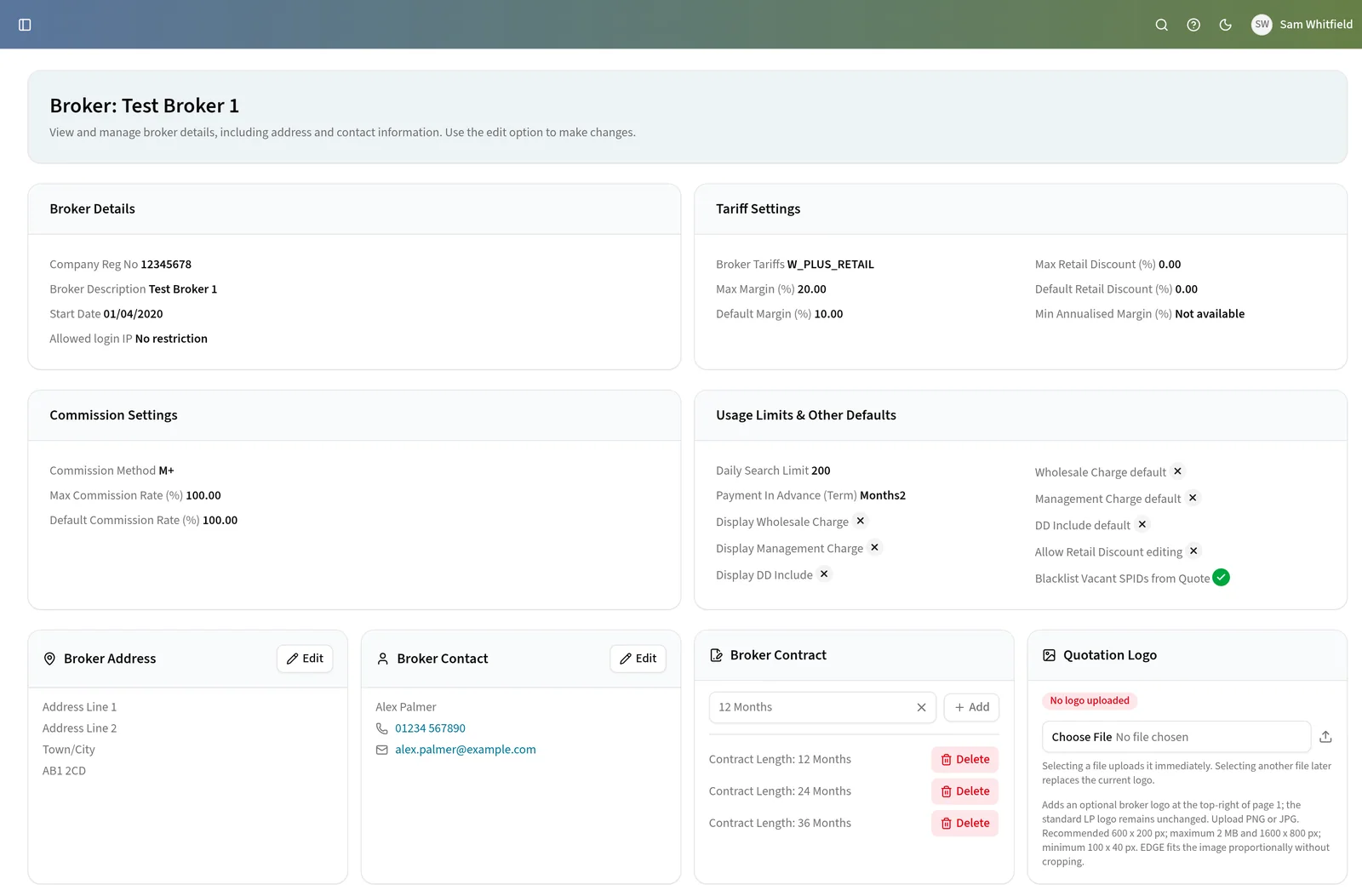Click the upload icon next to Choose File
This screenshot has width=1362, height=896.
click(x=1325, y=737)
